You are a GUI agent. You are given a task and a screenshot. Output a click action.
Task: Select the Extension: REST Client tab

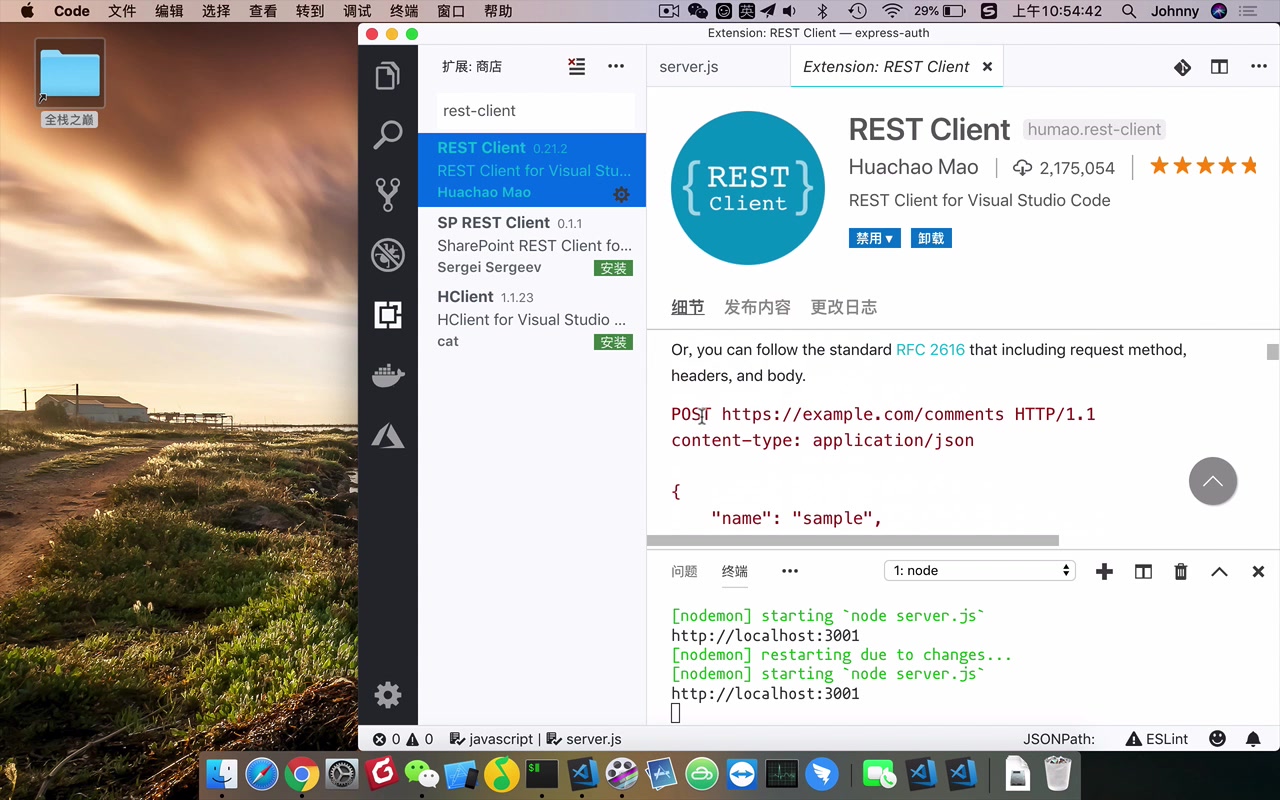coord(886,67)
